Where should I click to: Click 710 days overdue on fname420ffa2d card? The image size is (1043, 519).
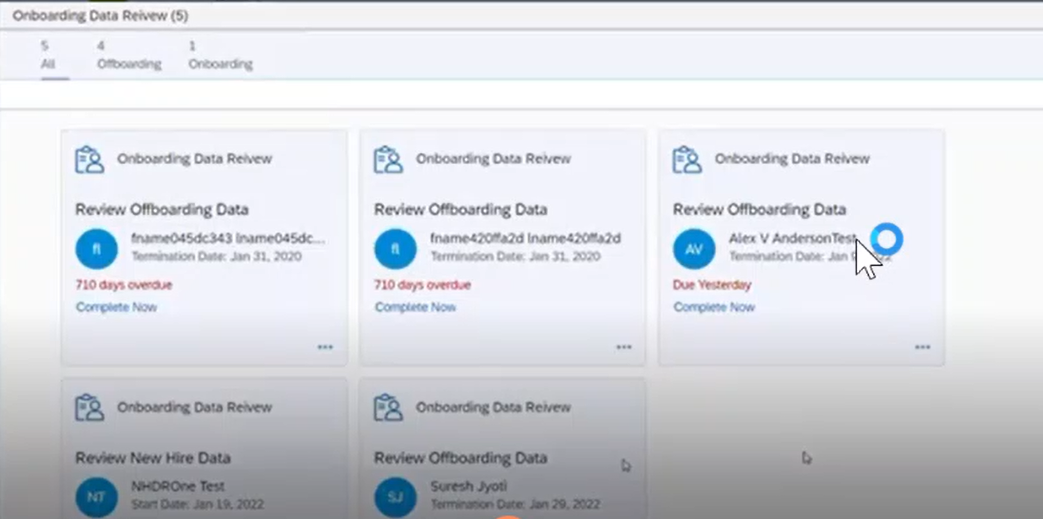[x=422, y=285]
